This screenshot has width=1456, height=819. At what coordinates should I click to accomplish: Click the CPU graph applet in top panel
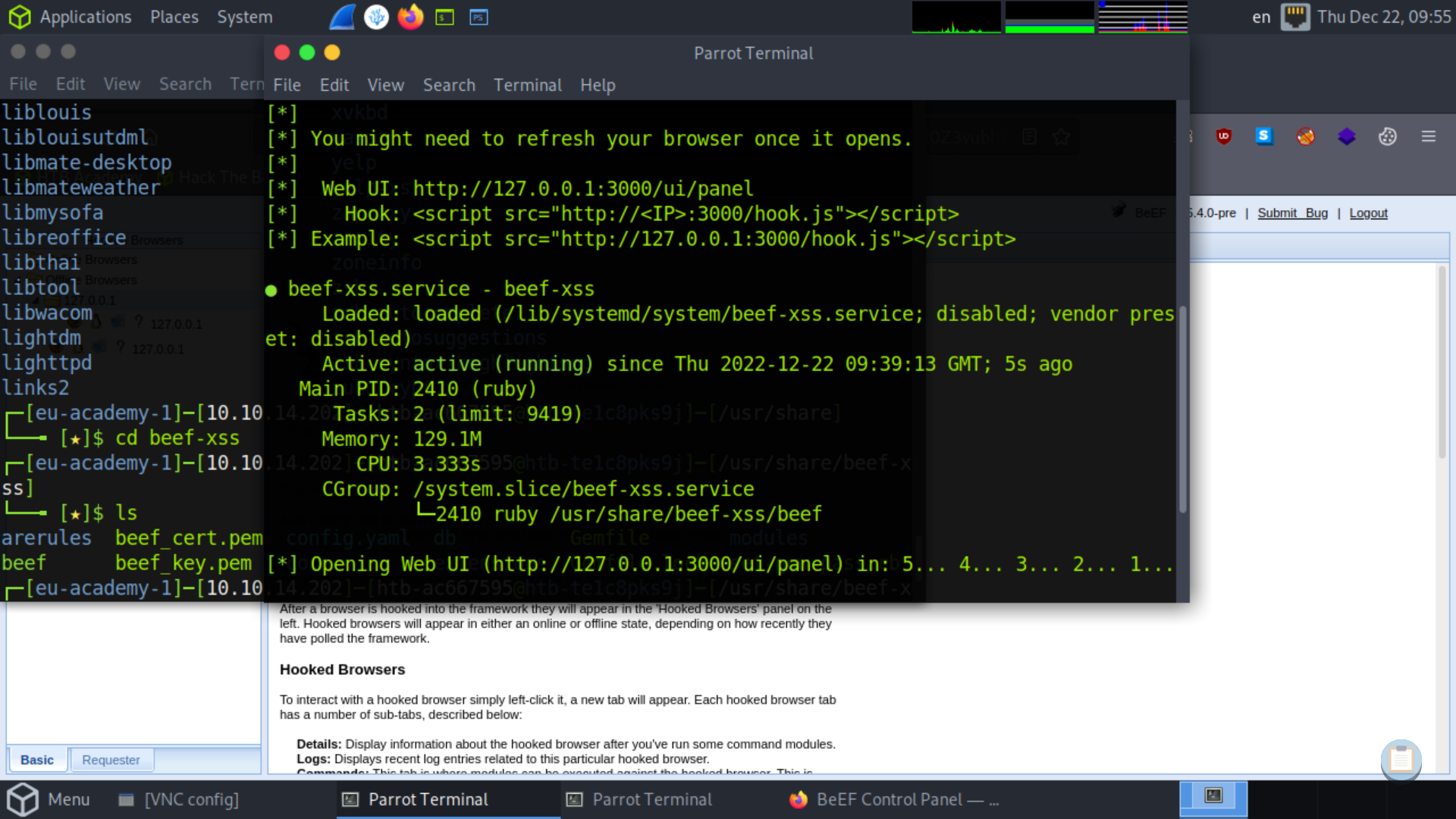955,17
